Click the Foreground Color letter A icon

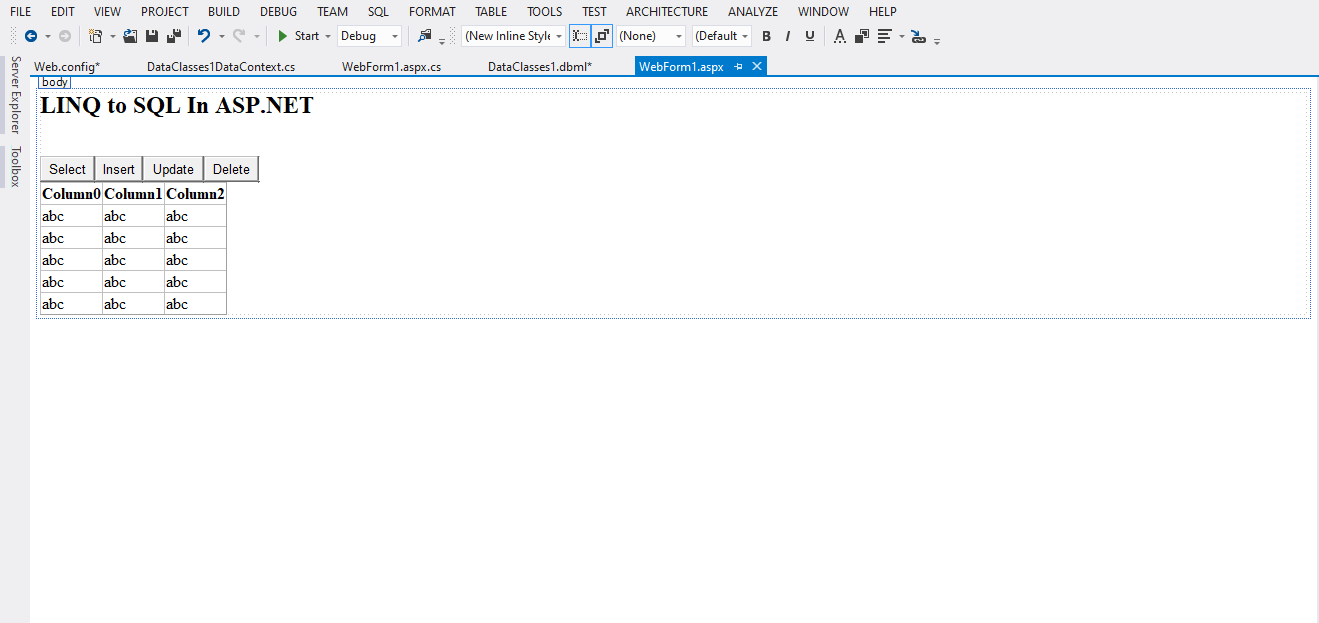click(840, 36)
